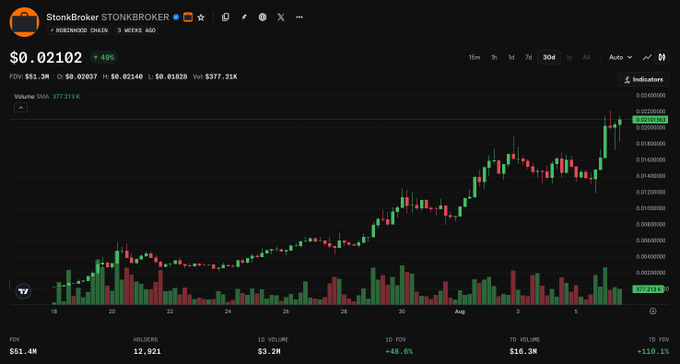Open the three-dot more options menu
680x364 pixels.
click(x=299, y=17)
